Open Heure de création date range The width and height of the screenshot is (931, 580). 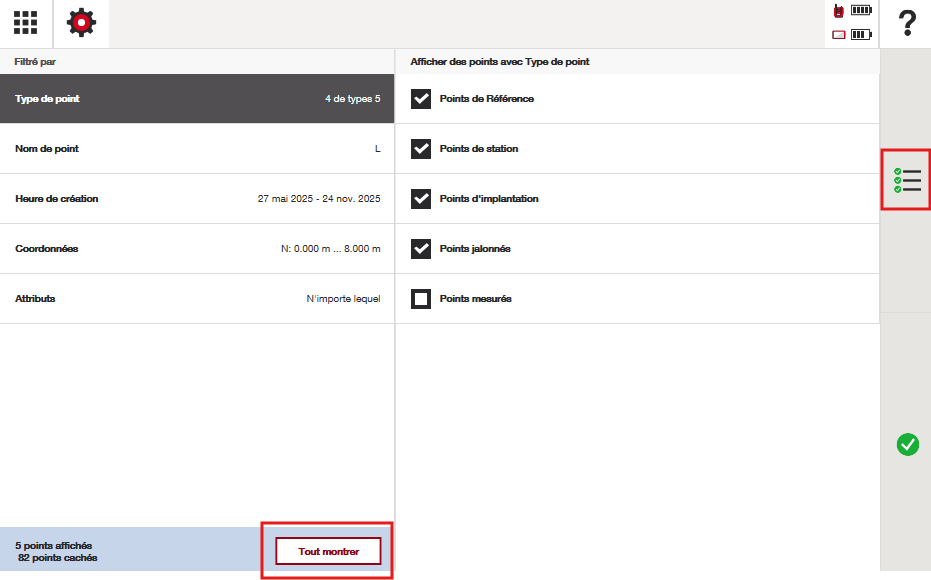pyautogui.click(x=197, y=199)
